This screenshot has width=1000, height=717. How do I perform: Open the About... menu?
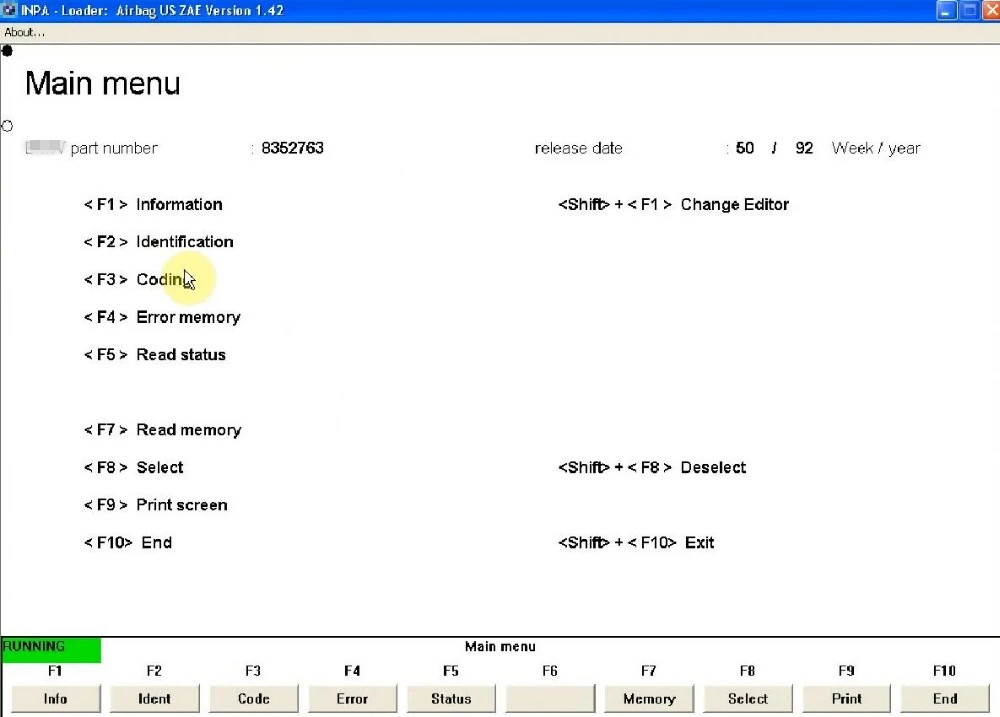pyautogui.click(x=24, y=33)
